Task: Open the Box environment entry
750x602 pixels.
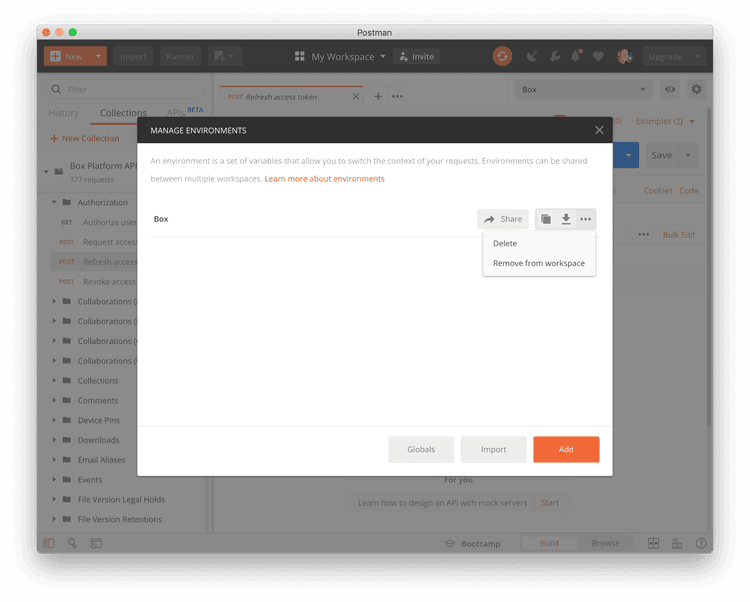Action: click(161, 219)
